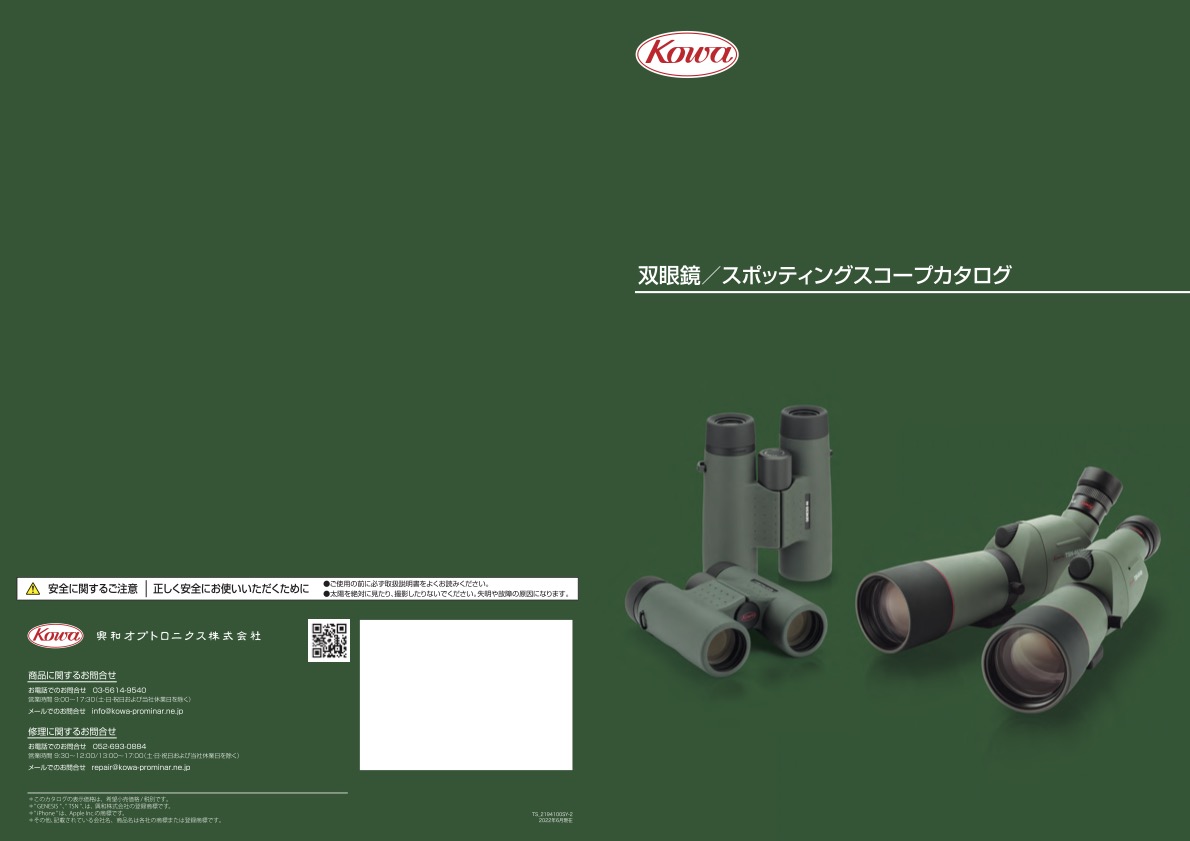Image resolution: width=1190 pixels, height=841 pixels.
Task: Click the Kowa logo beside 興和オプトロニクス株式会社
Action: coord(55,635)
